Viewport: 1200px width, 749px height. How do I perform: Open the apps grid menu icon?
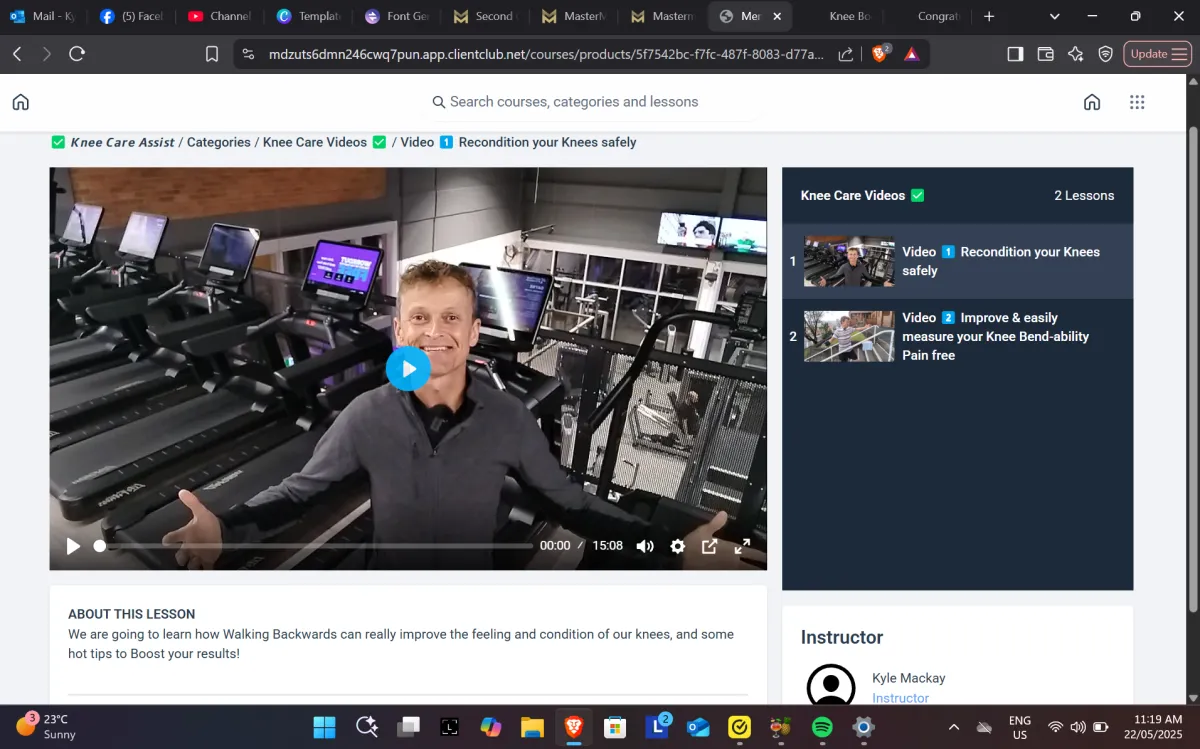click(x=1137, y=102)
